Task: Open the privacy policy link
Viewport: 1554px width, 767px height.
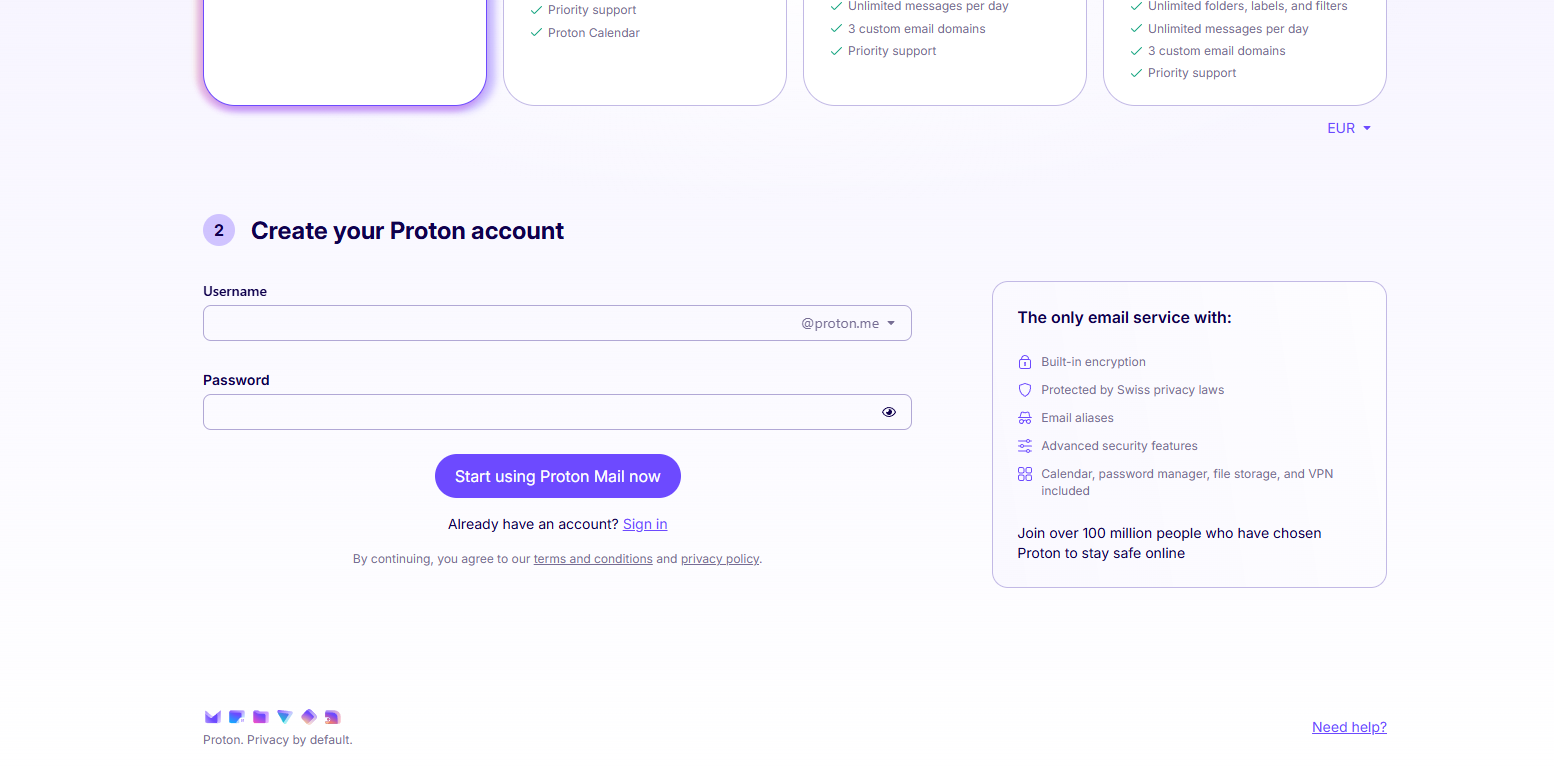Action: (x=720, y=559)
